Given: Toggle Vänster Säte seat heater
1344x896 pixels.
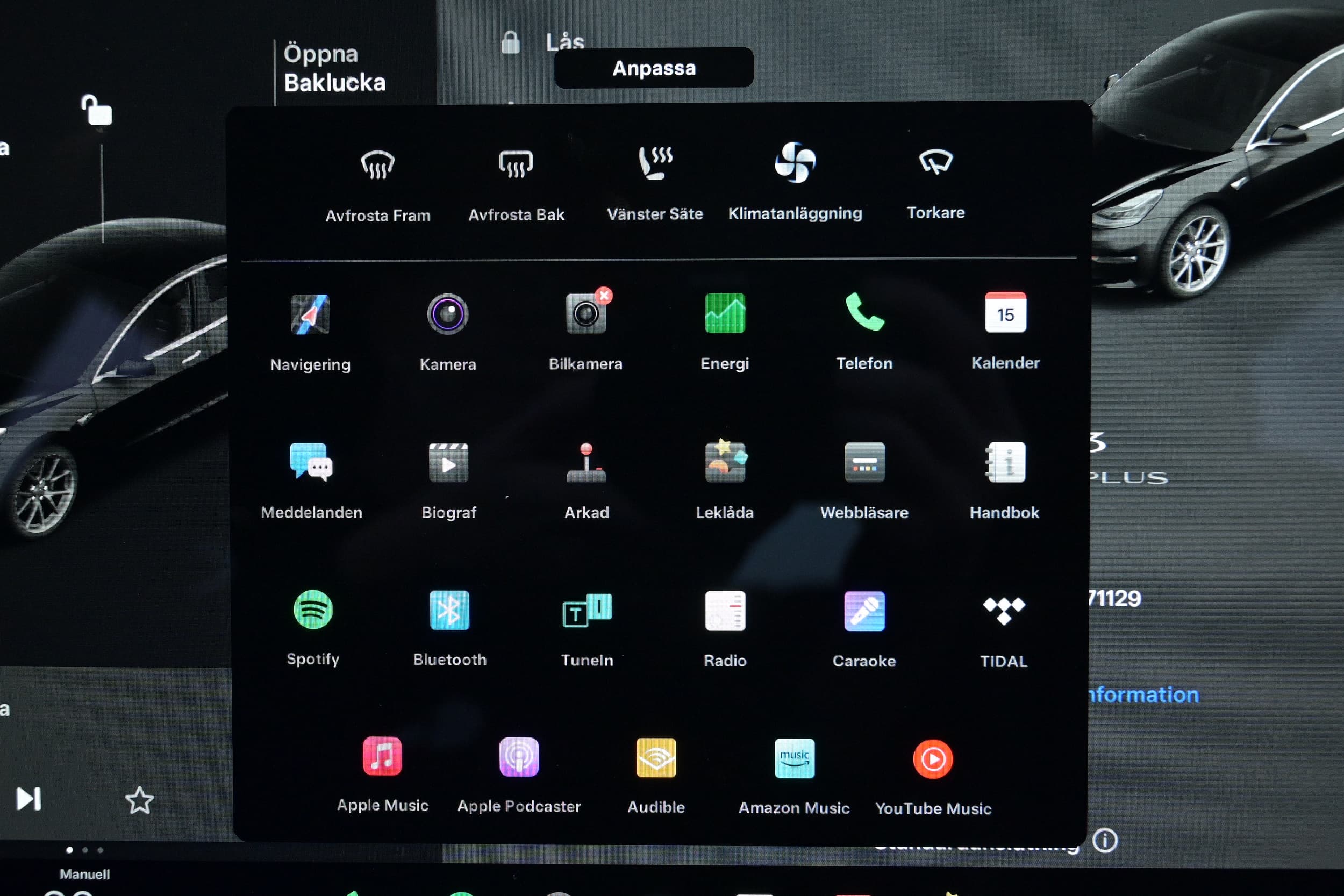Looking at the screenshot, I should click(655, 163).
